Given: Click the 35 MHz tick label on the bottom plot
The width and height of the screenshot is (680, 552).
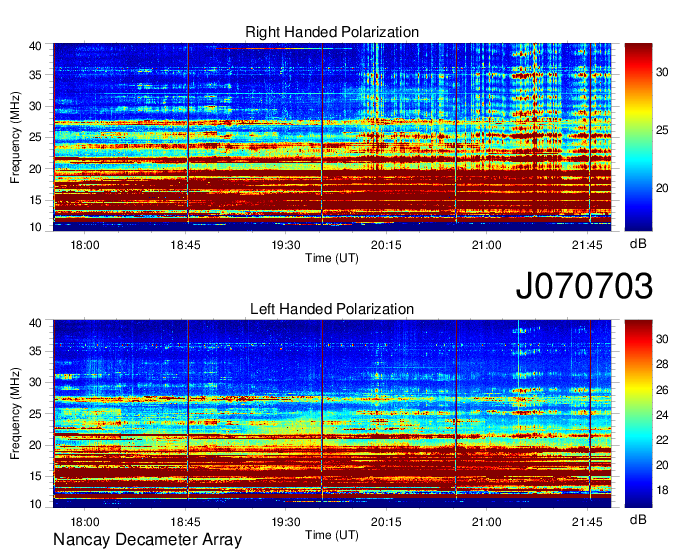Looking at the screenshot, I should coord(35,351).
